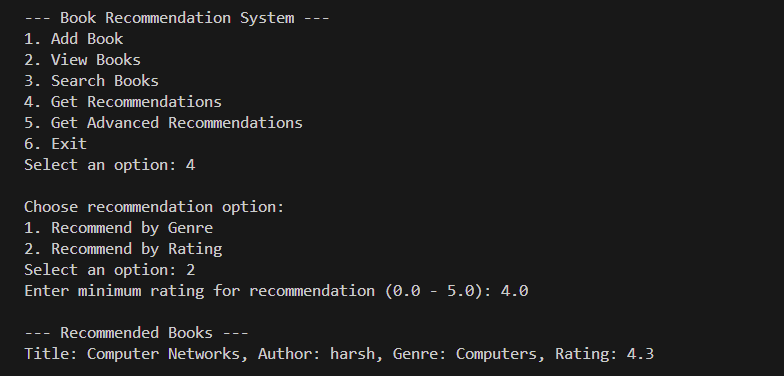Screen dimensions: 784x376
Task: Click the Rating 4.3 value
Action: 640,354
